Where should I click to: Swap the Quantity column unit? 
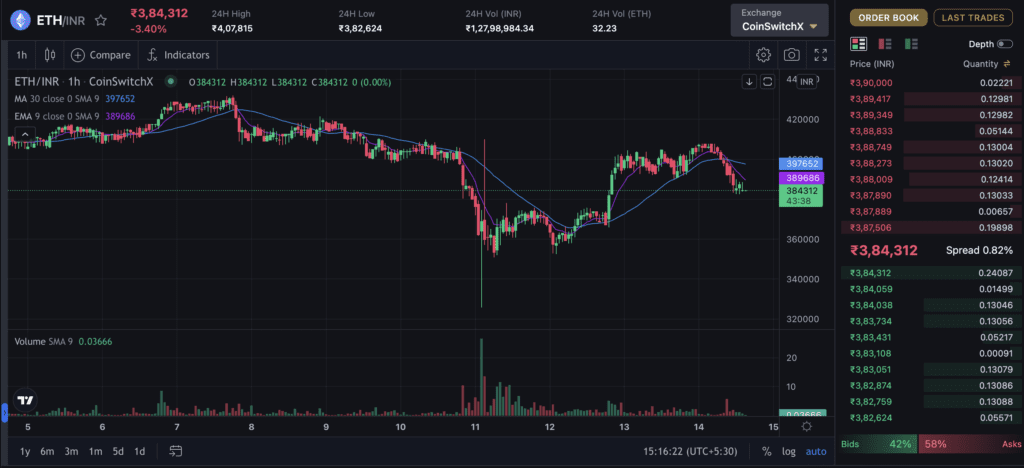1008,64
